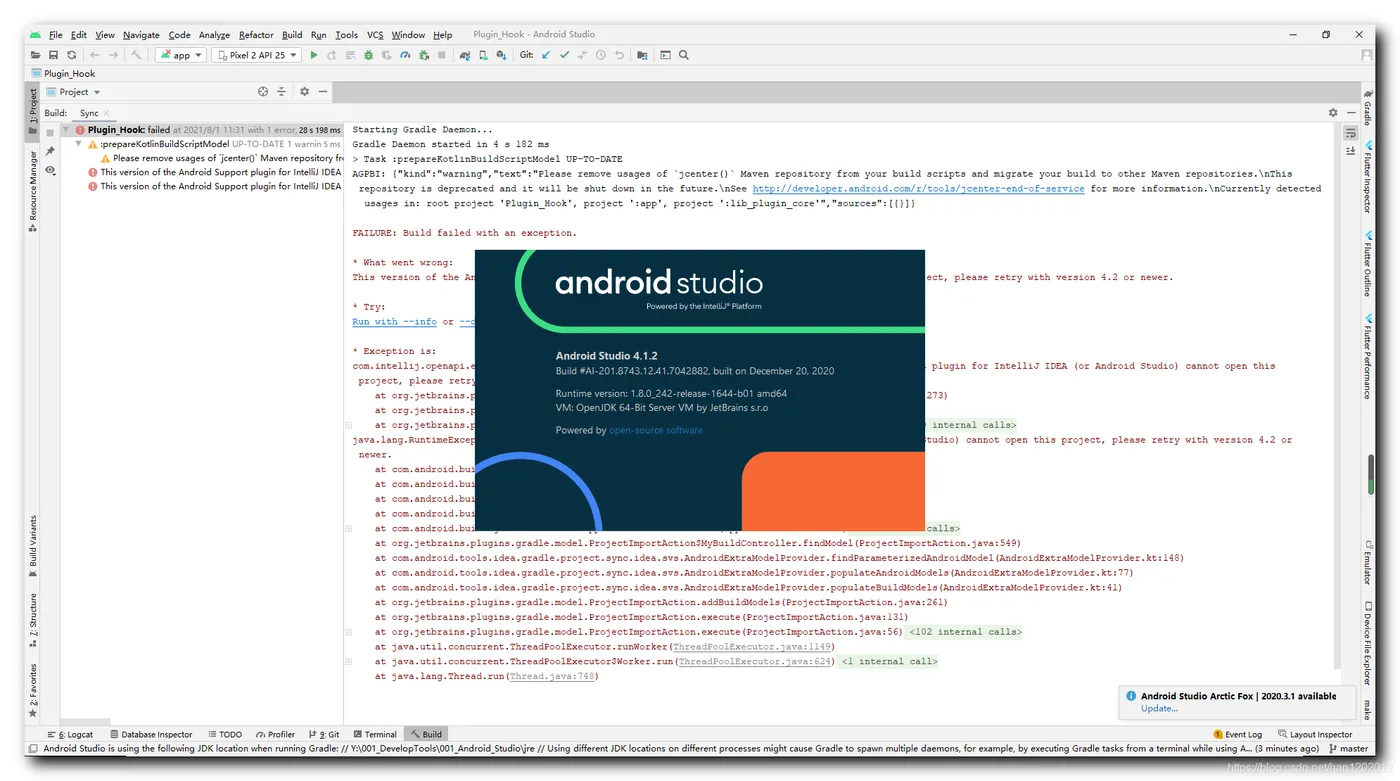Click the Debug app bug icon
Viewport: 1400px width, 781px height.
coord(369,55)
